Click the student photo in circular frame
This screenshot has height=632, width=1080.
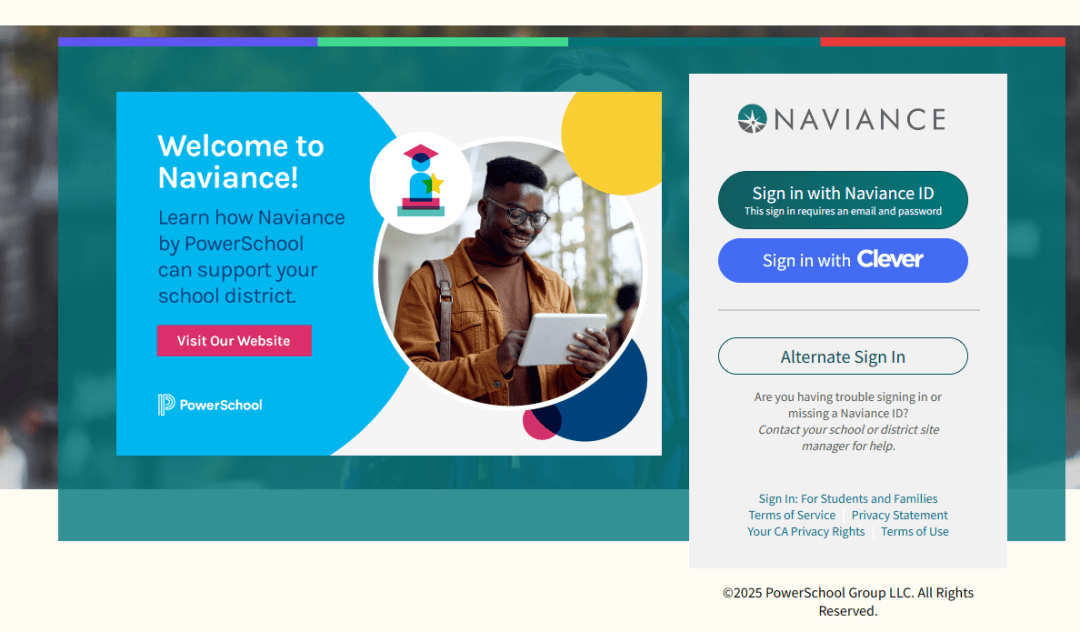pos(510,273)
